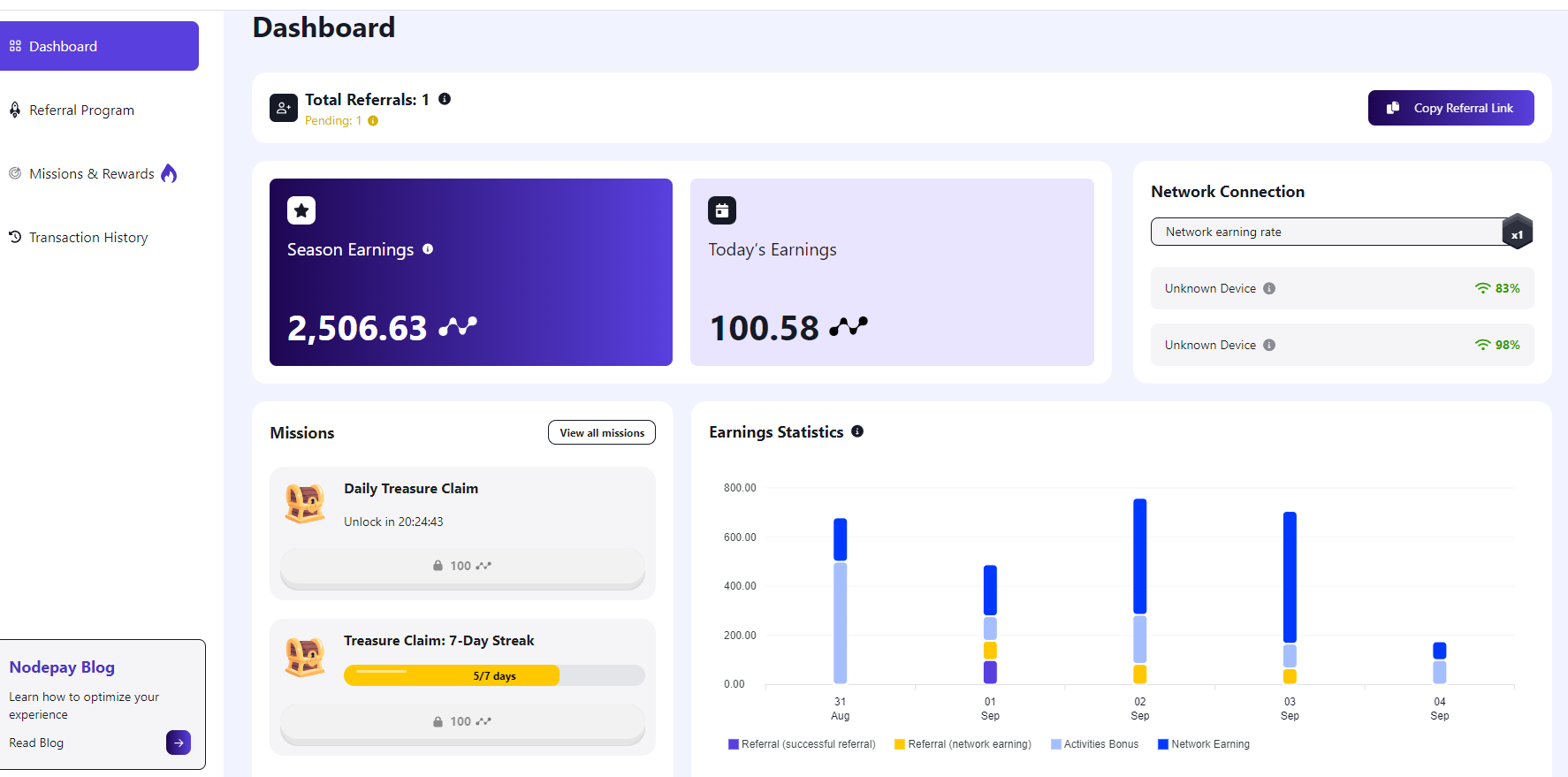1568x777 pixels.
Task: Click info icon next to Earnings Statistics
Action: pos(857,431)
